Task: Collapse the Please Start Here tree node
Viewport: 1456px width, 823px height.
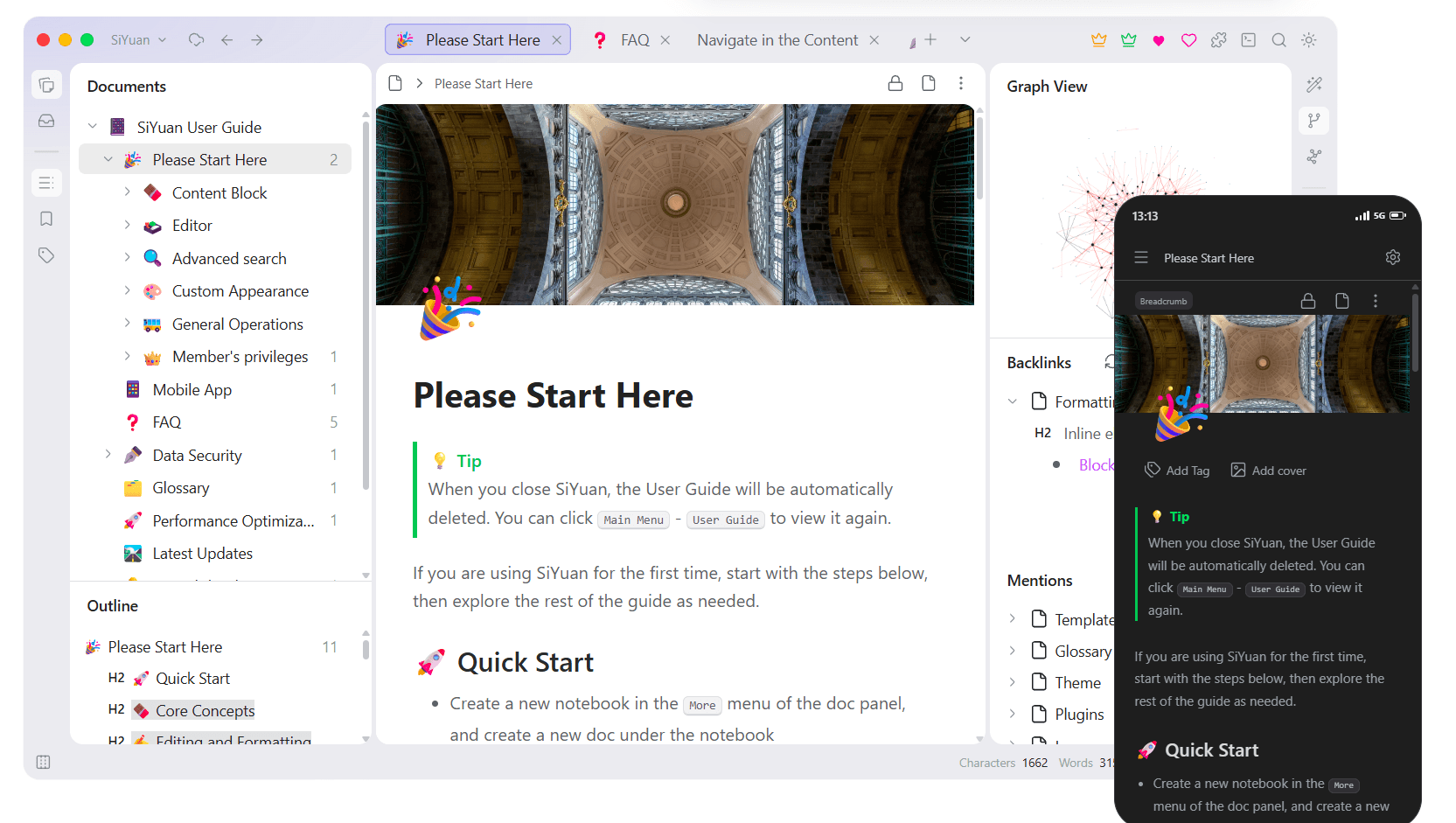Action: tap(108, 160)
